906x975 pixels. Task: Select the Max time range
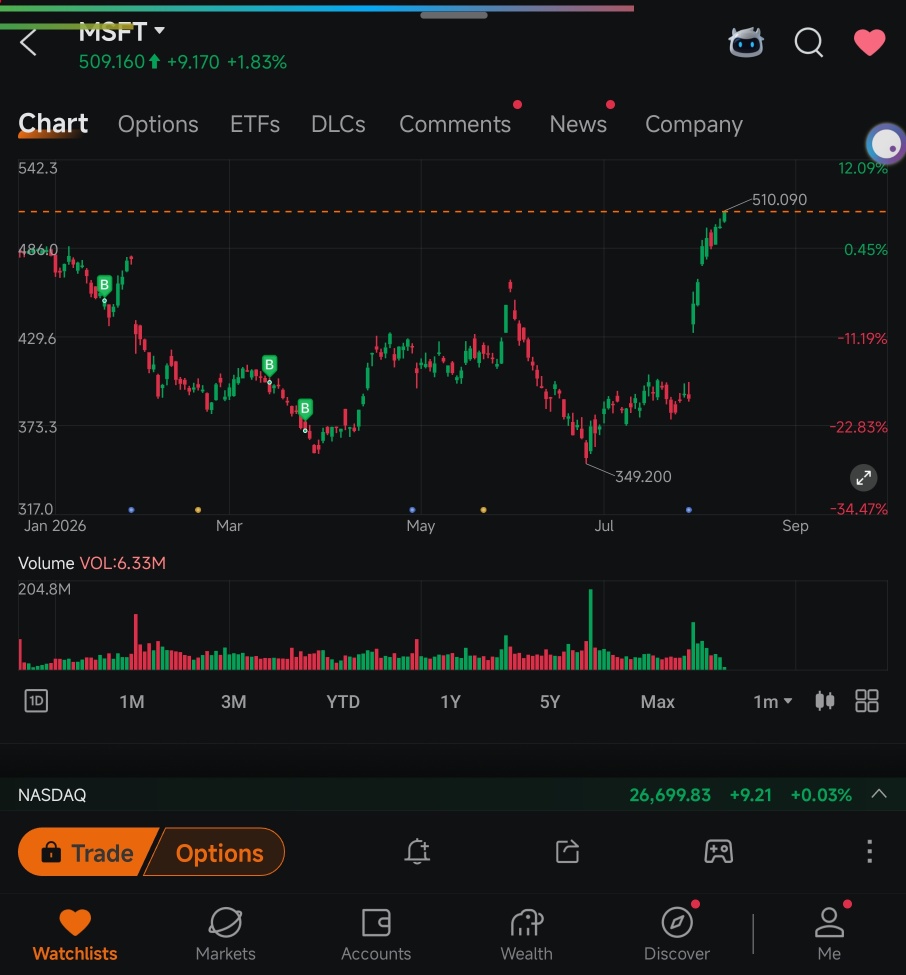[657, 701]
